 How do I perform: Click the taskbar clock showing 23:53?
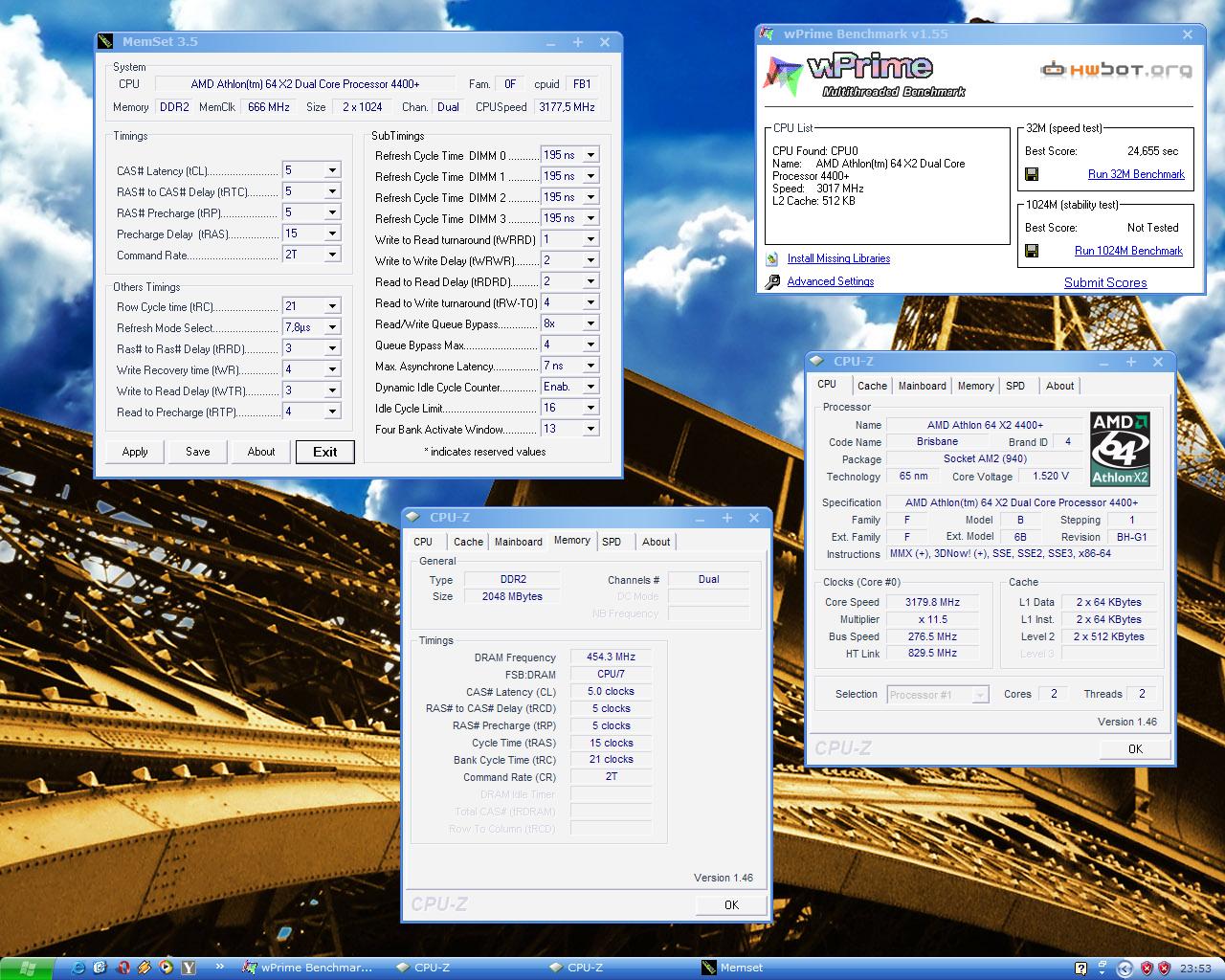1195,969
